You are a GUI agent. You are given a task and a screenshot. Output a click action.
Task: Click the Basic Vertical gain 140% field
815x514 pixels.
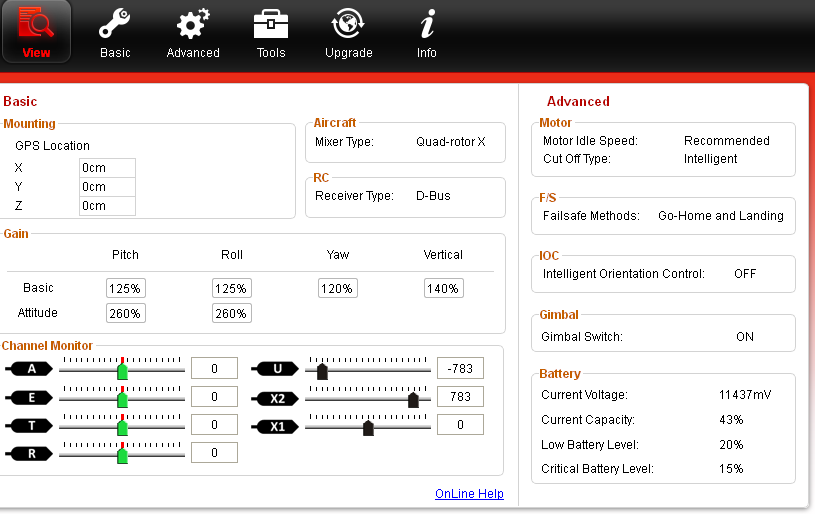pos(444,288)
